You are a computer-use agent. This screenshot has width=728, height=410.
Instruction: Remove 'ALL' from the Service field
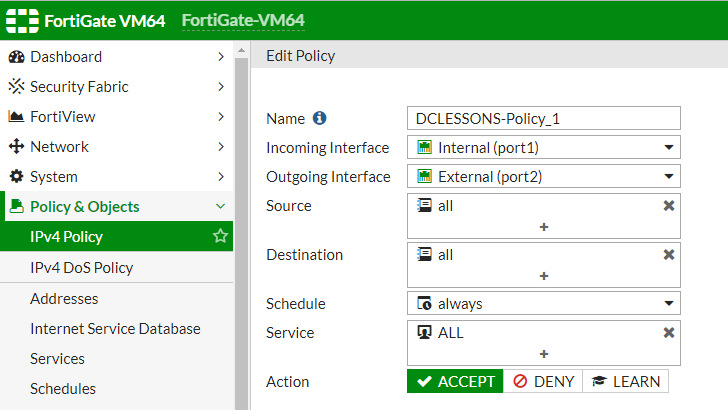click(x=669, y=332)
